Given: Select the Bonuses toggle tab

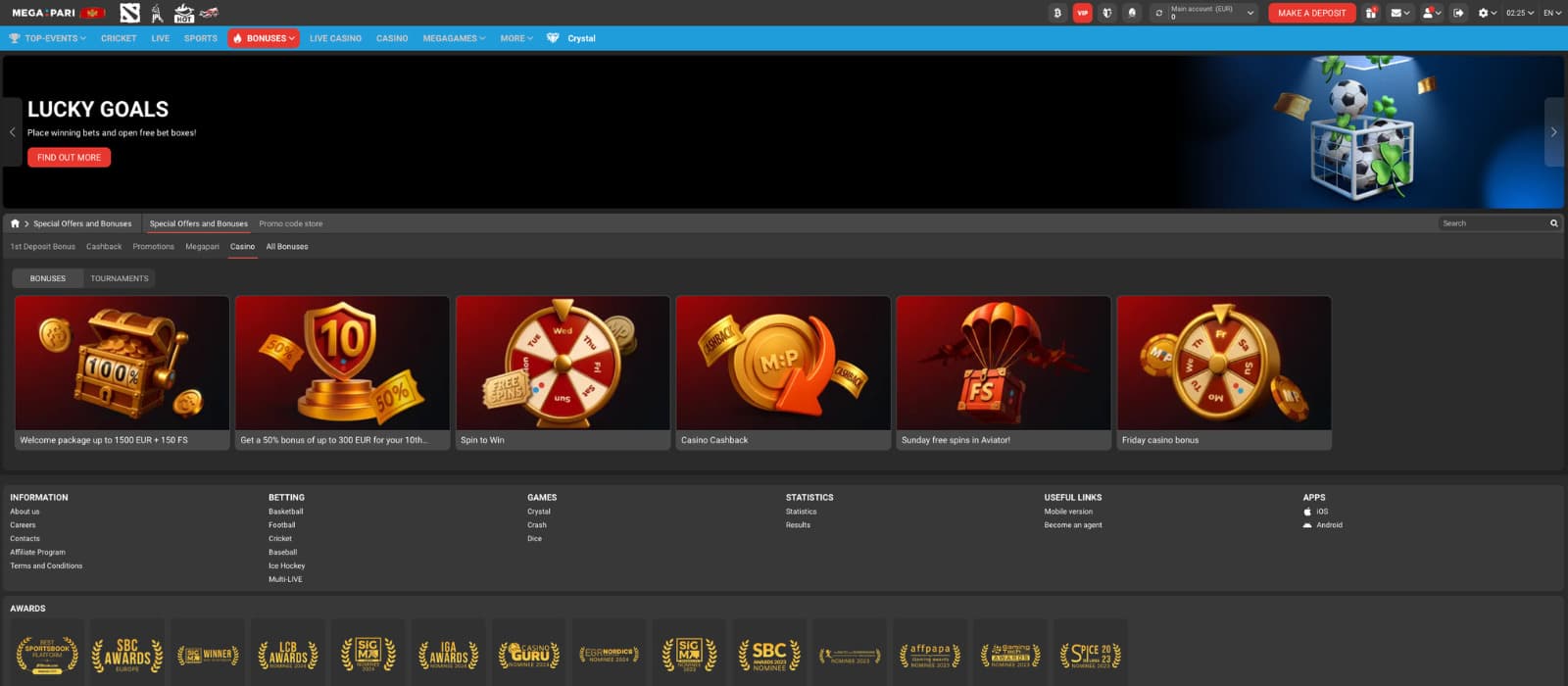Looking at the screenshot, I should click(48, 278).
